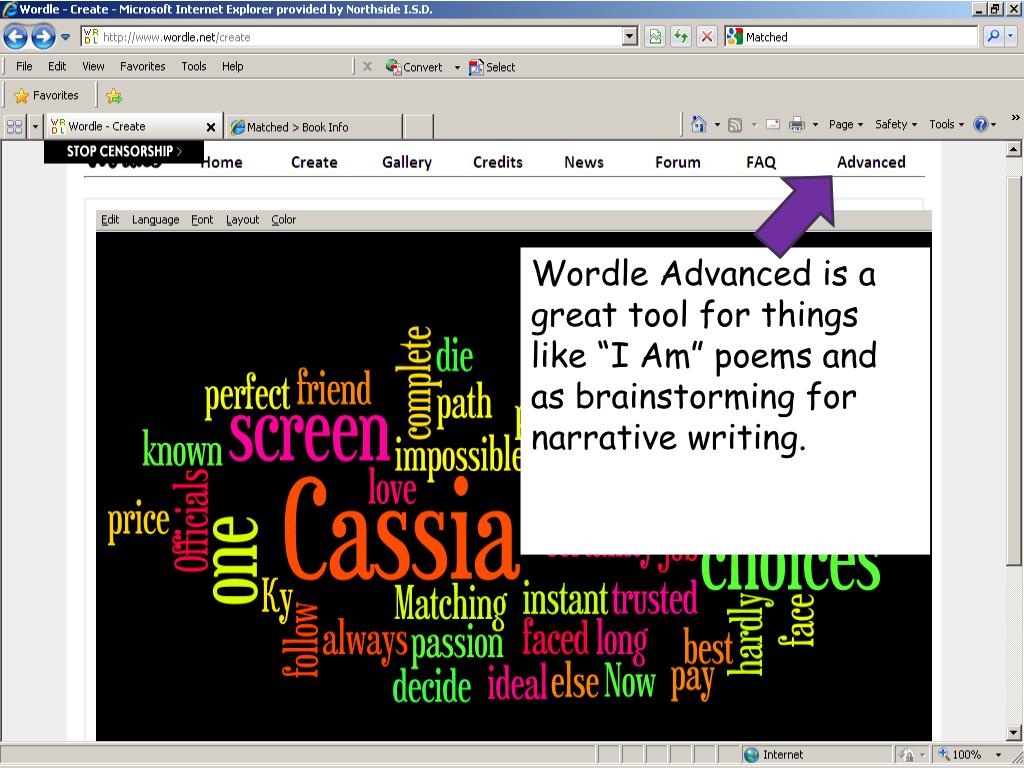This screenshot has height=768, width=1024.
Task: Open the Page command bar menu
Action: [846, 124]
